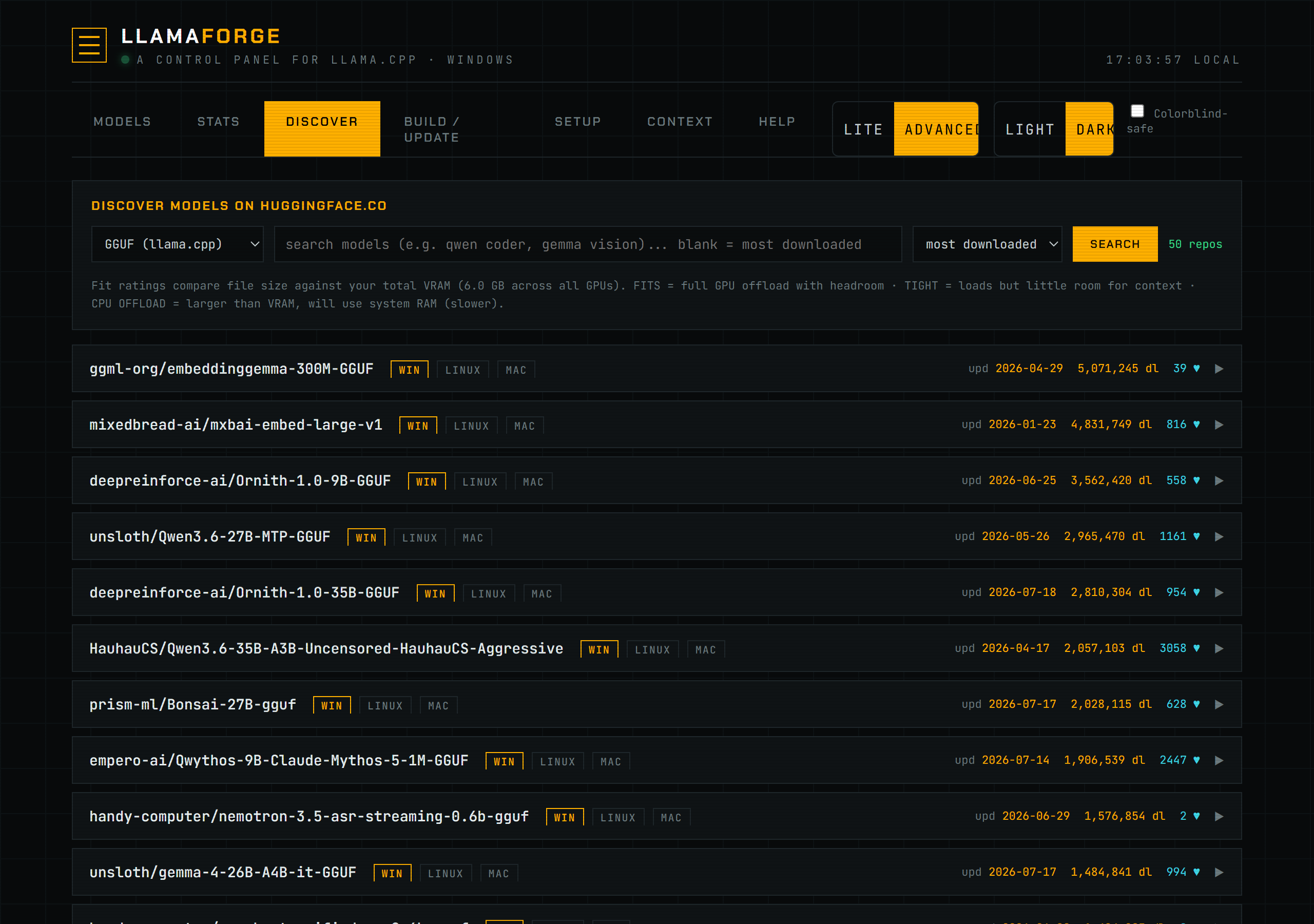Open the hamburger menu icon
The image size is (1314, 924).
[89, 45]
